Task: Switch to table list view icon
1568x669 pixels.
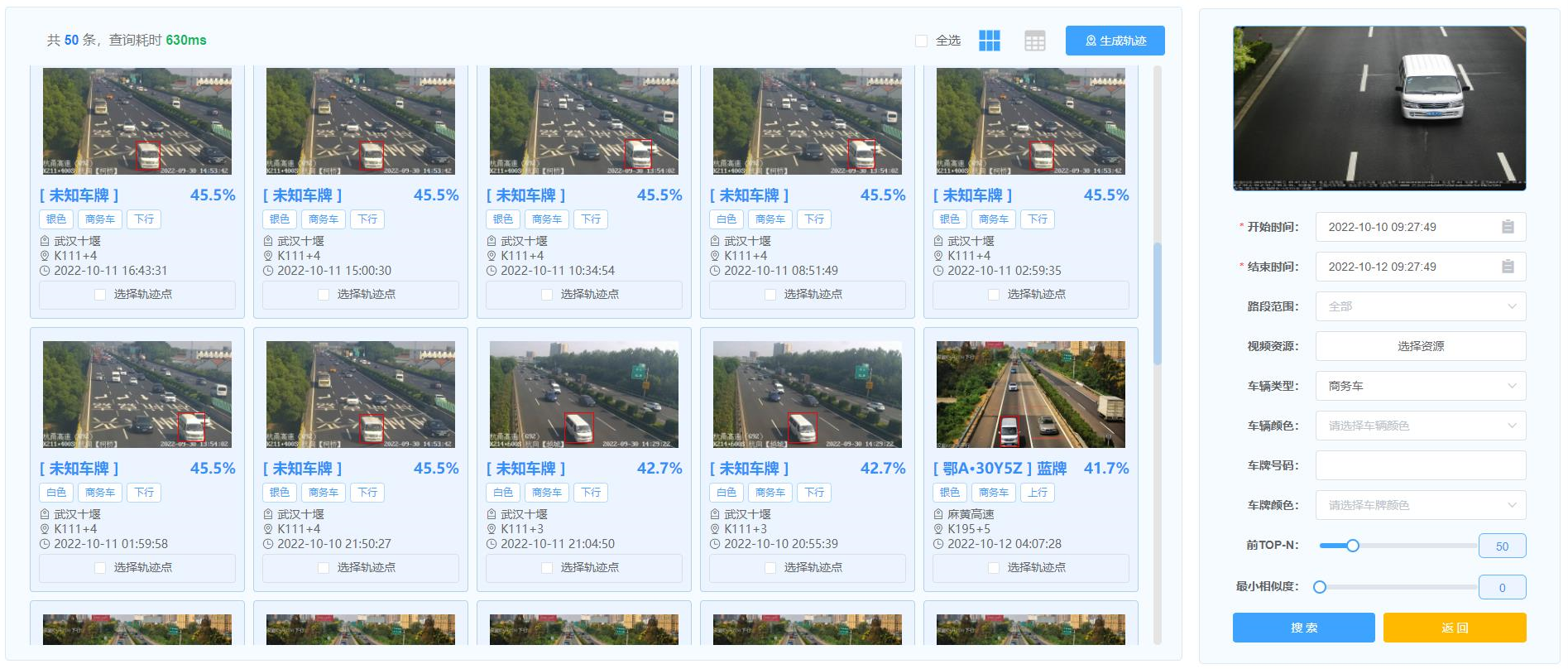Action: click(x=1034, y=41)
